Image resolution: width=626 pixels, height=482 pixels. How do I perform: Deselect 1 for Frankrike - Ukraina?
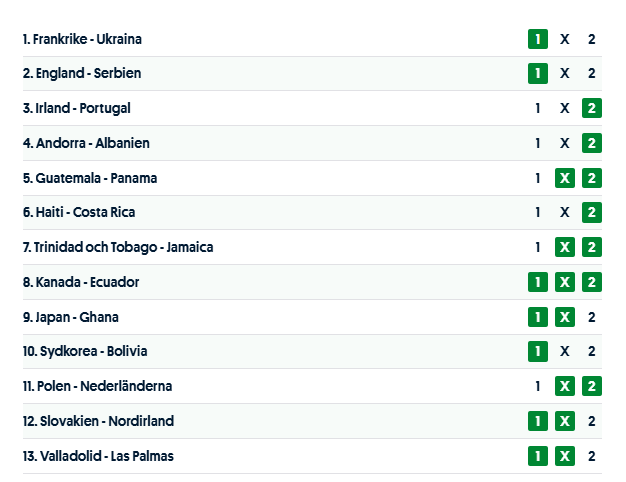(538, 39)
